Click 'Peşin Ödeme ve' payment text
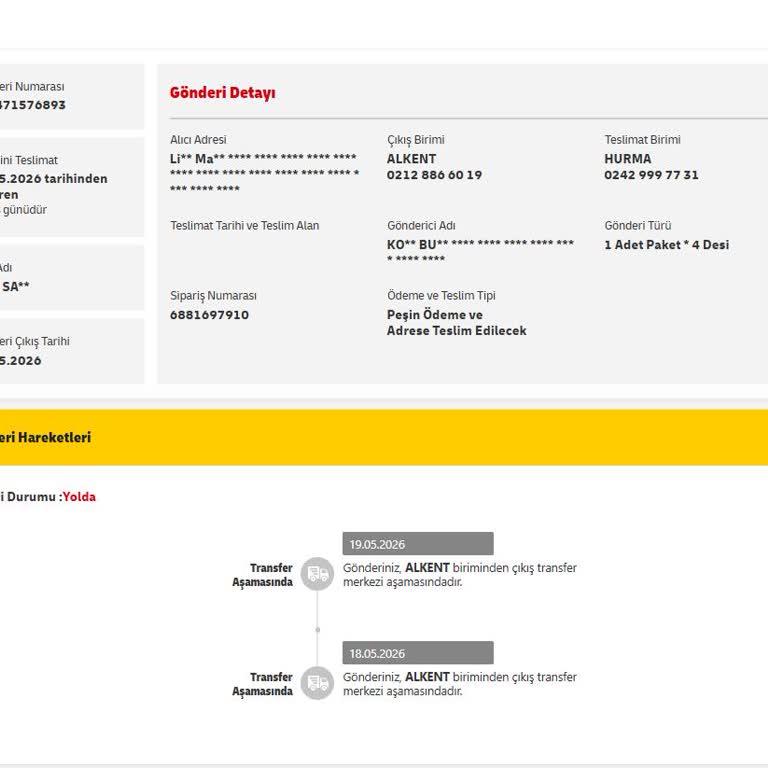Screen dimensions: 768x768 click(x=434, y=315)
